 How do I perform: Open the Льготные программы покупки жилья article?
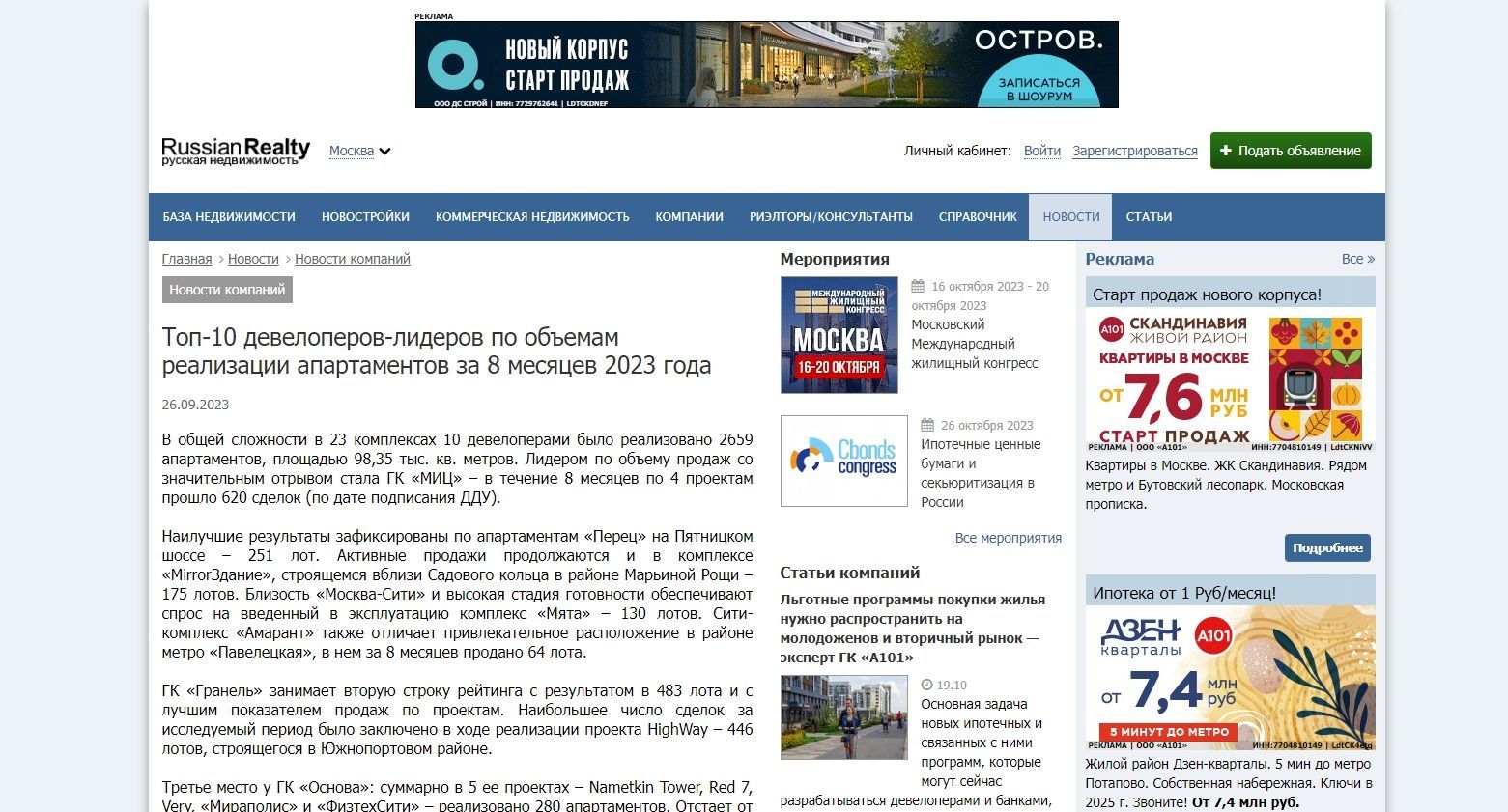tap(912, 629)
